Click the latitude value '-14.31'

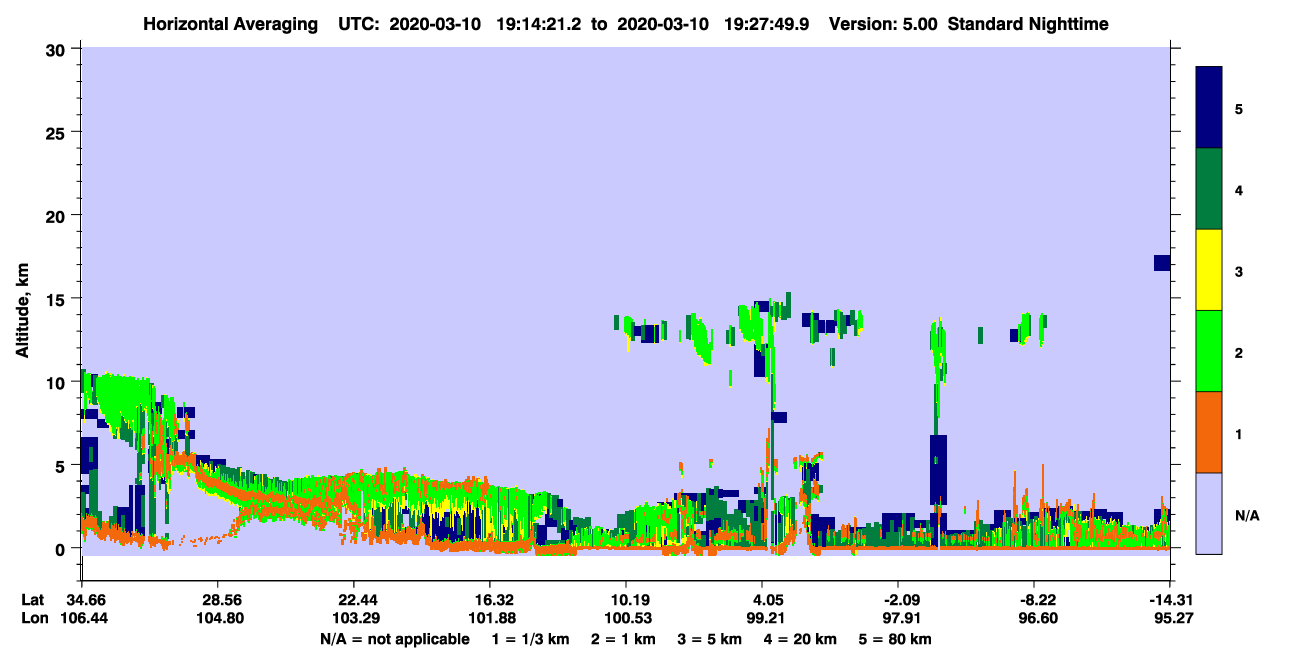(1170, 600)
